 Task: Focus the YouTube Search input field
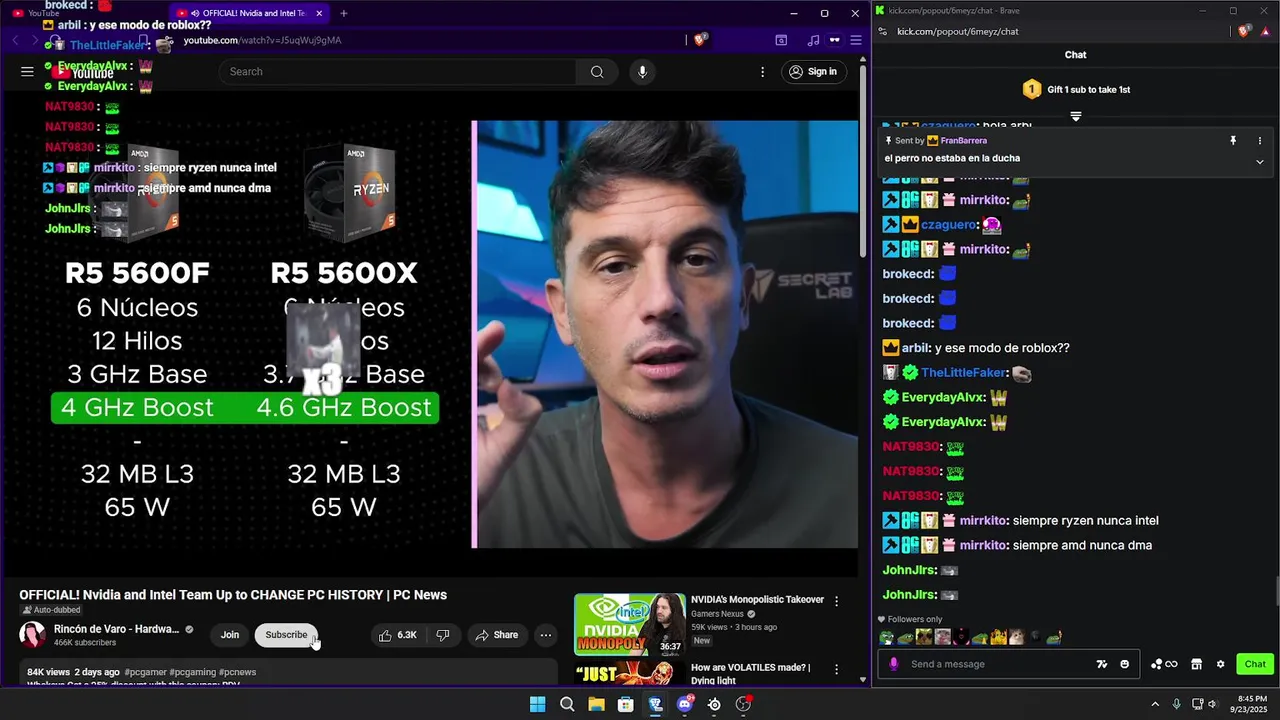[x=398, y=71]
